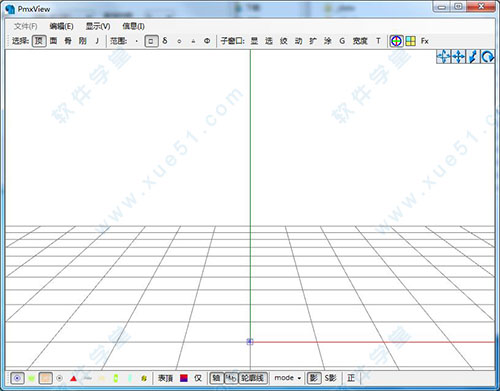Click the red-blue gradient color square

click(x=184, y=378)
